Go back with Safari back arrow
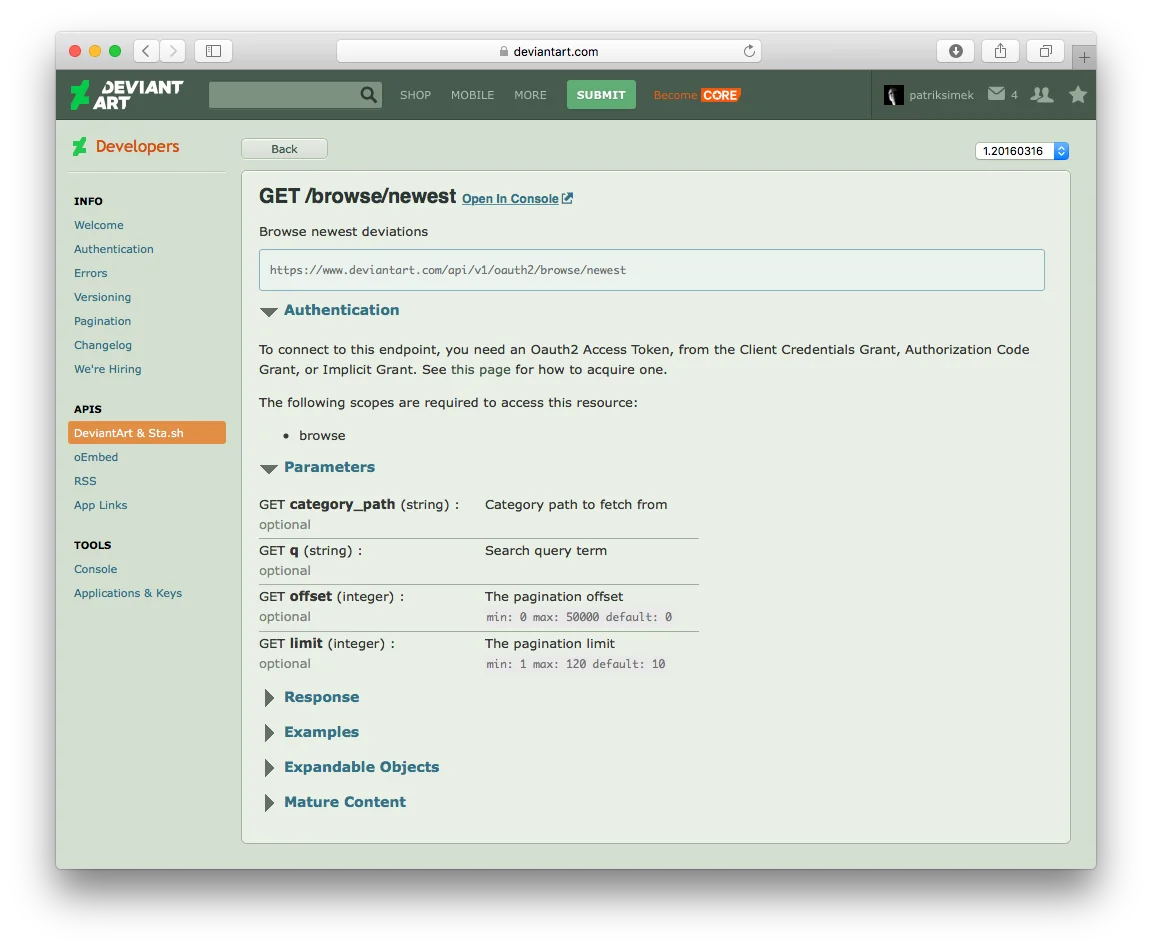Image resolution: width=1152 pixels, height=949 pixels. tap(146, 51)
